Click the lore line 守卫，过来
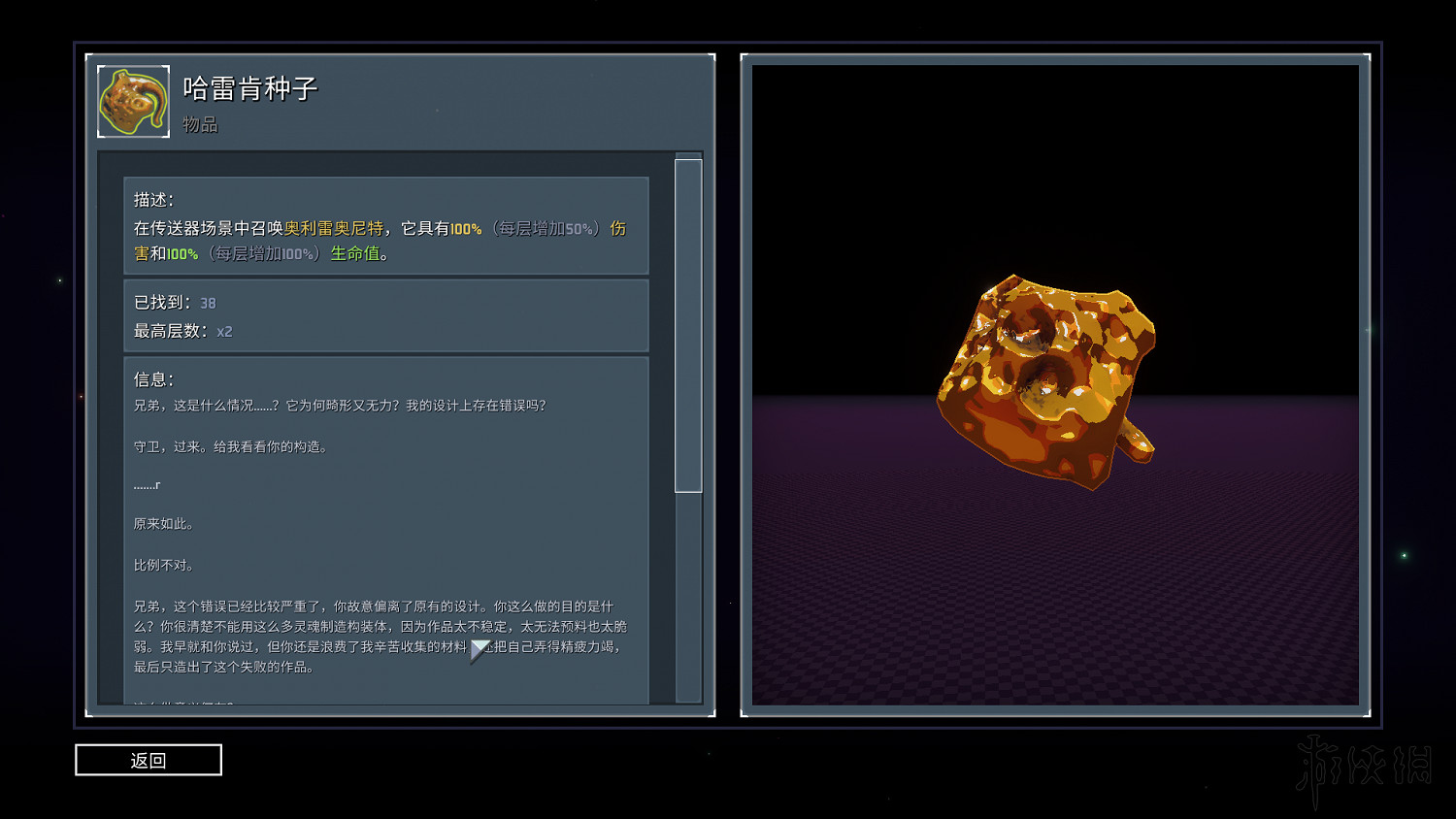The width and height of the screenshot is (1456, 819). 231,447
